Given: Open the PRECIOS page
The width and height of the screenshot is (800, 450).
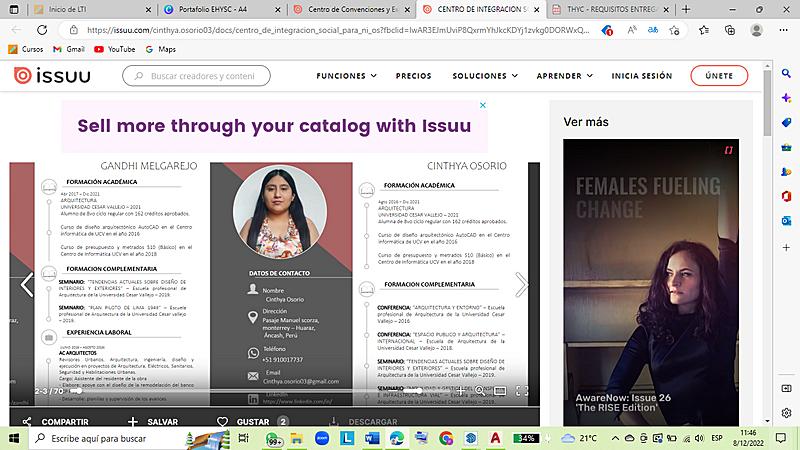Looking at the screenshot, I should click(x=413, y=76).
